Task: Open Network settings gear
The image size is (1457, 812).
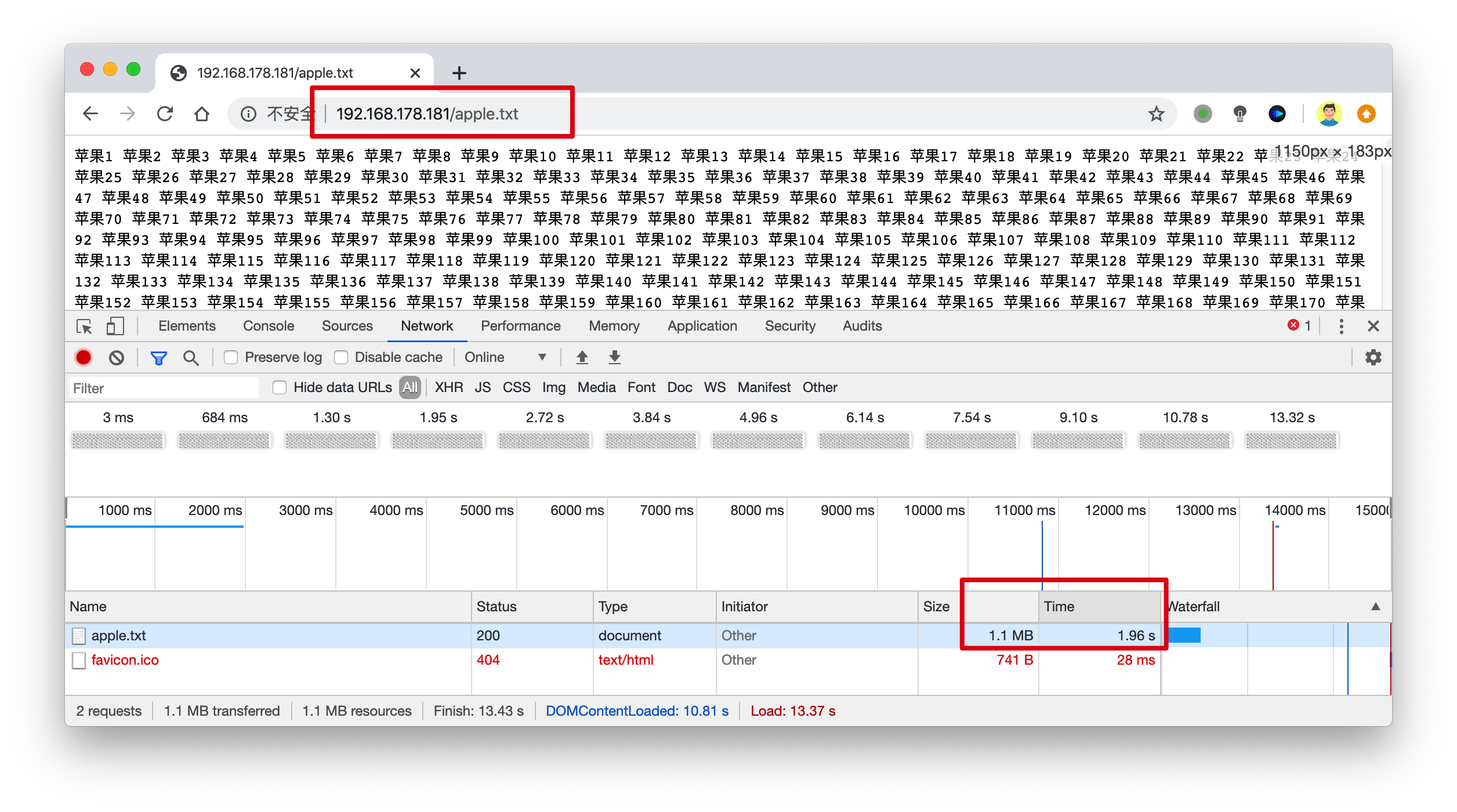Action: tap(1373, 357)
